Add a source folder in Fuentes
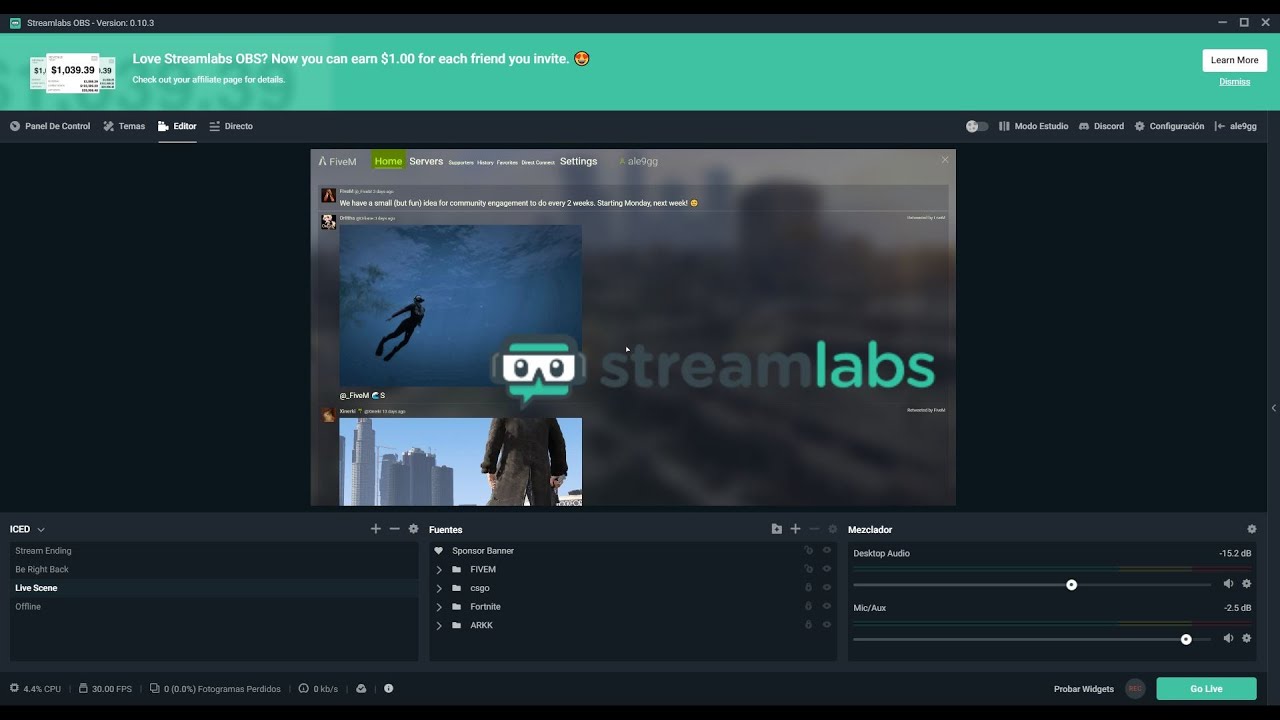 coord(777,529)
